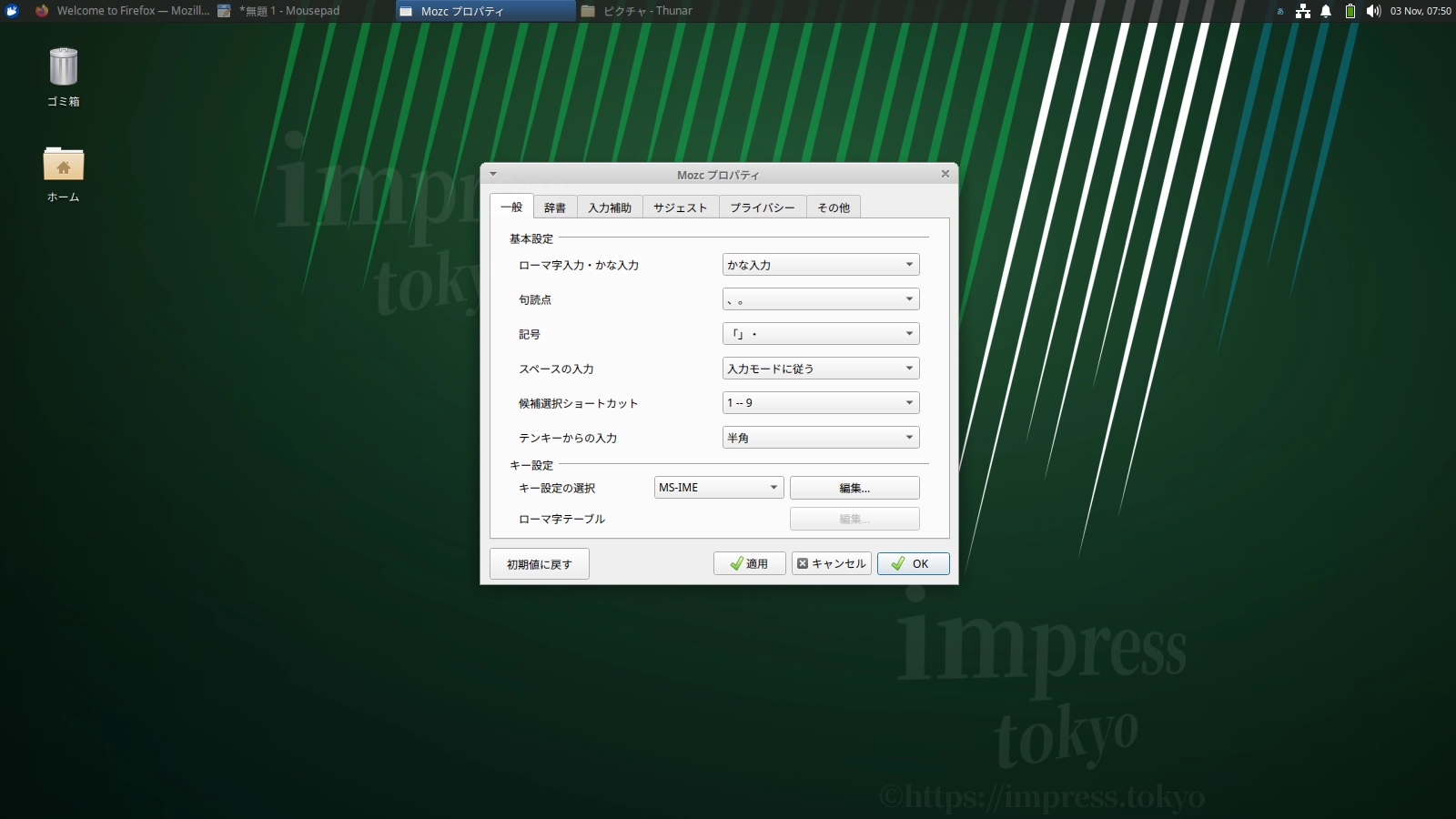The height and width of the screenshot is (819, 1456).
Task: Switch to the その他 tab
Action: pos(834,207)
